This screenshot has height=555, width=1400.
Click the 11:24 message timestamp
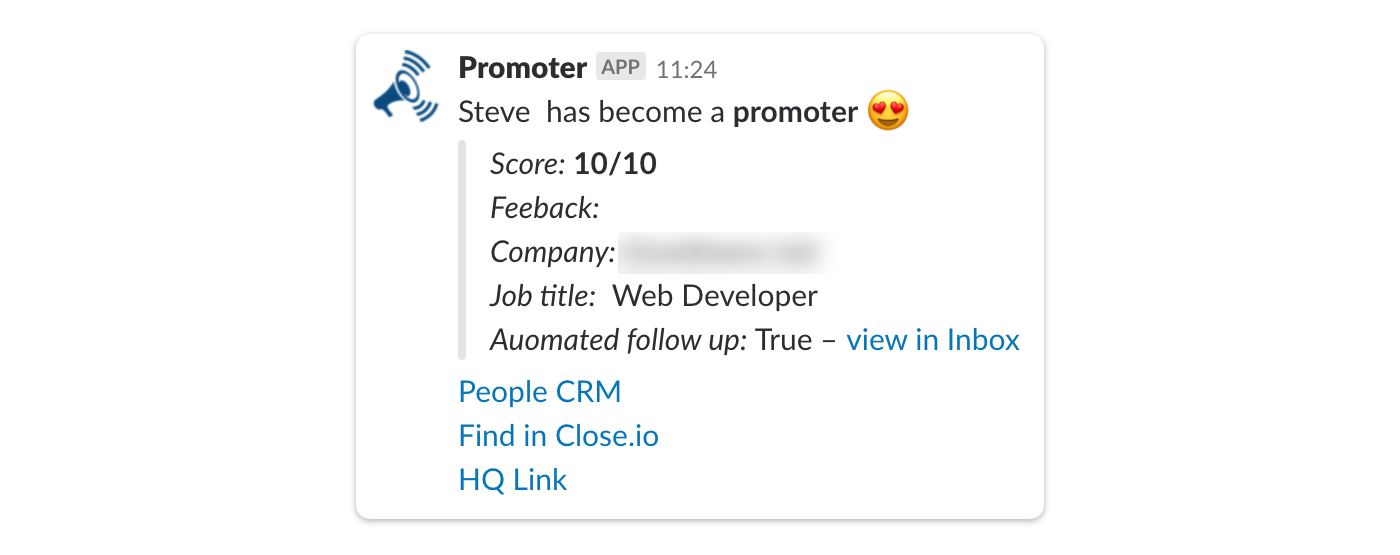pyautogui.click(x=687, y=69)
